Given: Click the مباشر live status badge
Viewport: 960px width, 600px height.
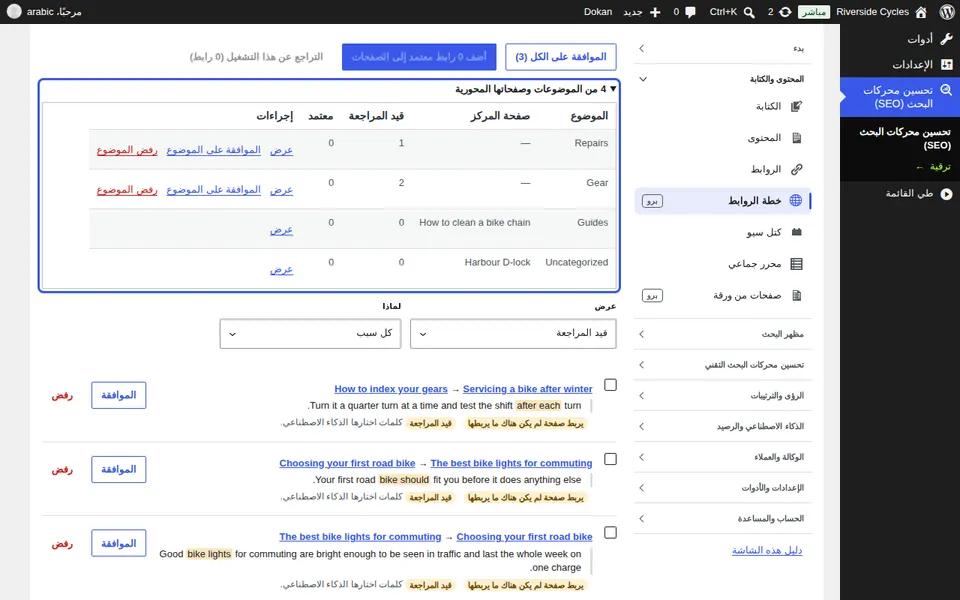Looking at the screenshot, I should click(814, 12).
